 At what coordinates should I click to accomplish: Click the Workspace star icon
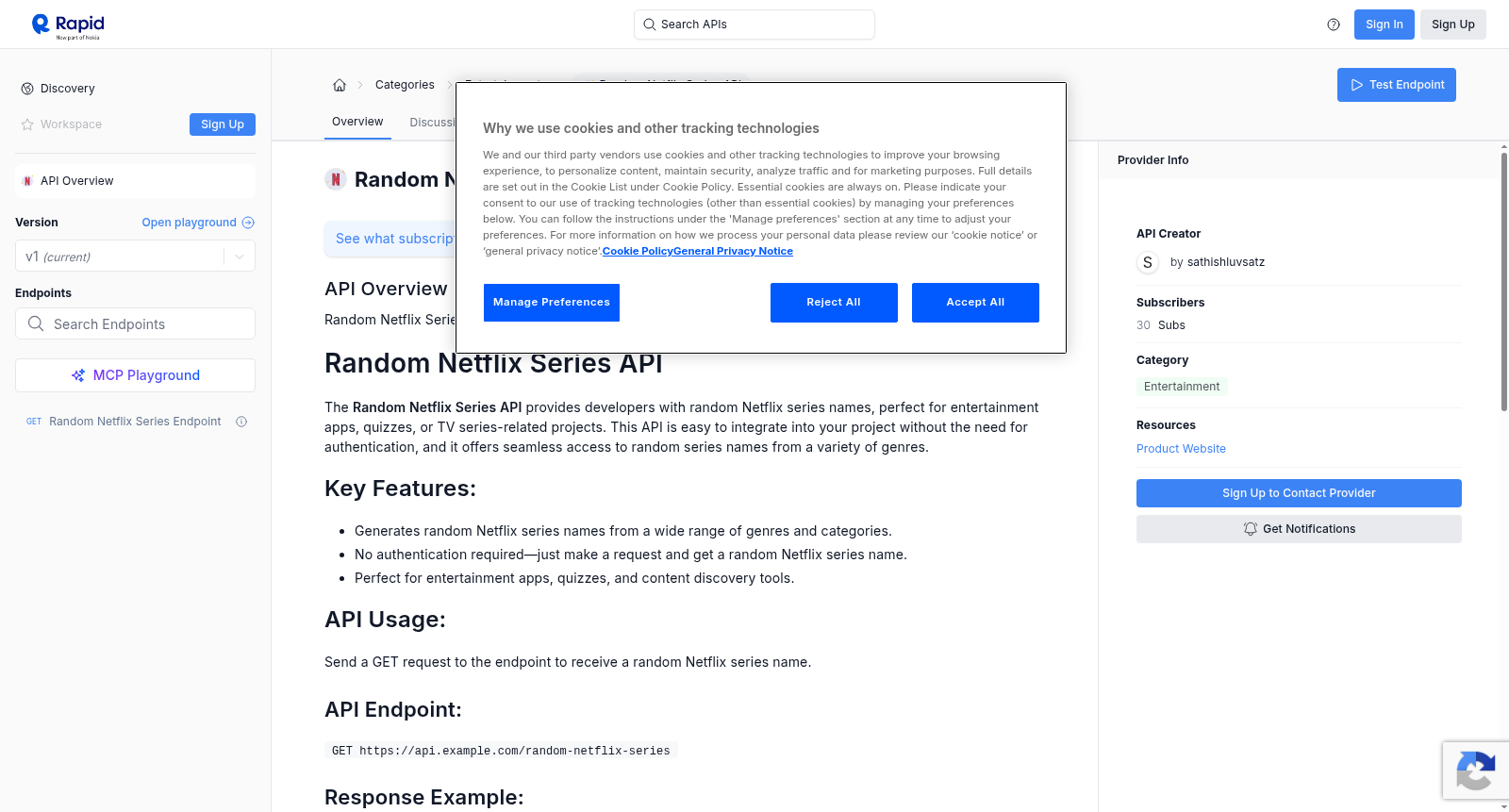tap(27, 124)
